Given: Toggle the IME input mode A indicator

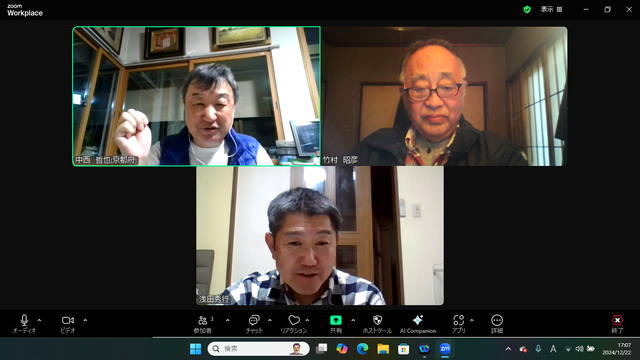Looking at the screenshot, I should pyautogui.click(x=553, y=349).
